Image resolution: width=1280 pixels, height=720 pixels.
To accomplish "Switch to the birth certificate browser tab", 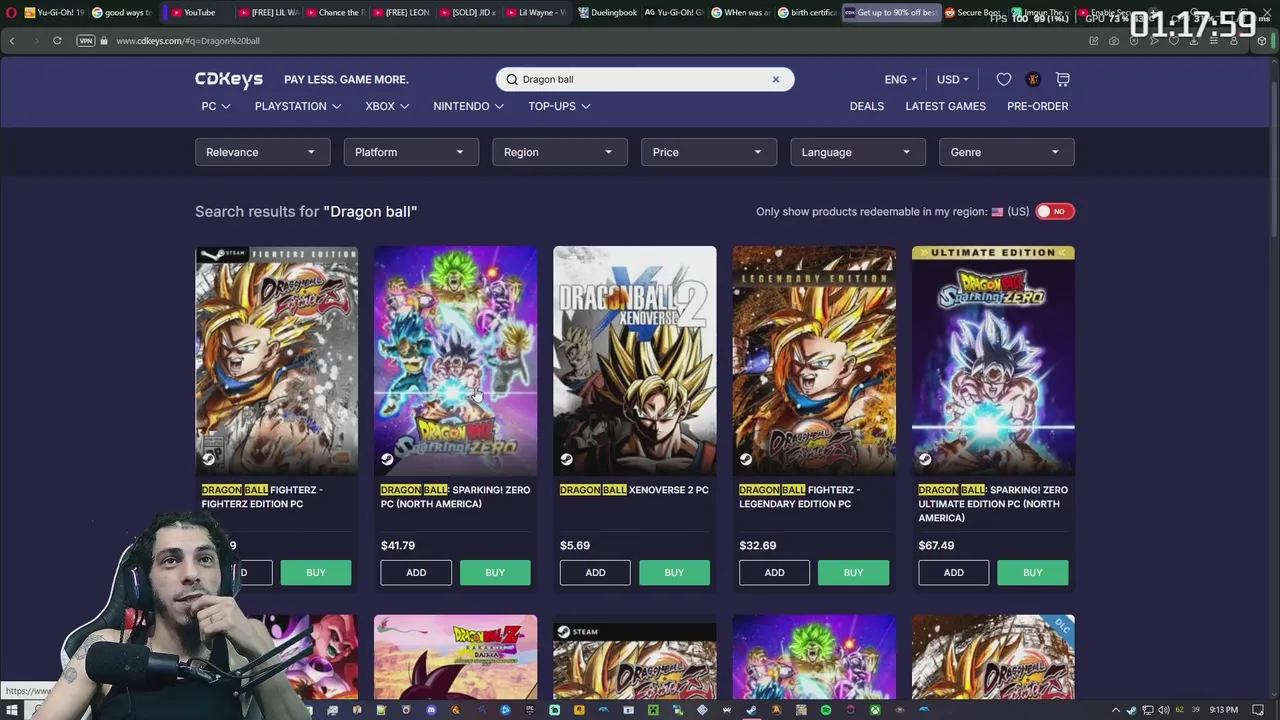I will tap(806, 12).
